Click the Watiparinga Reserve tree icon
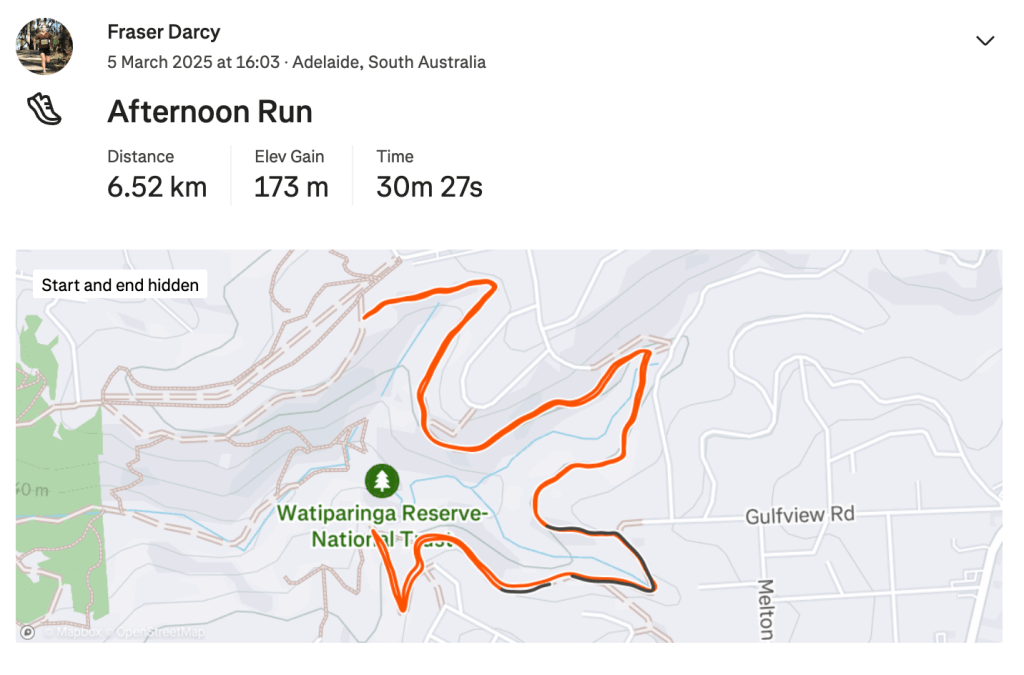This screenshot has height=675, width=1024. (381, 480)
